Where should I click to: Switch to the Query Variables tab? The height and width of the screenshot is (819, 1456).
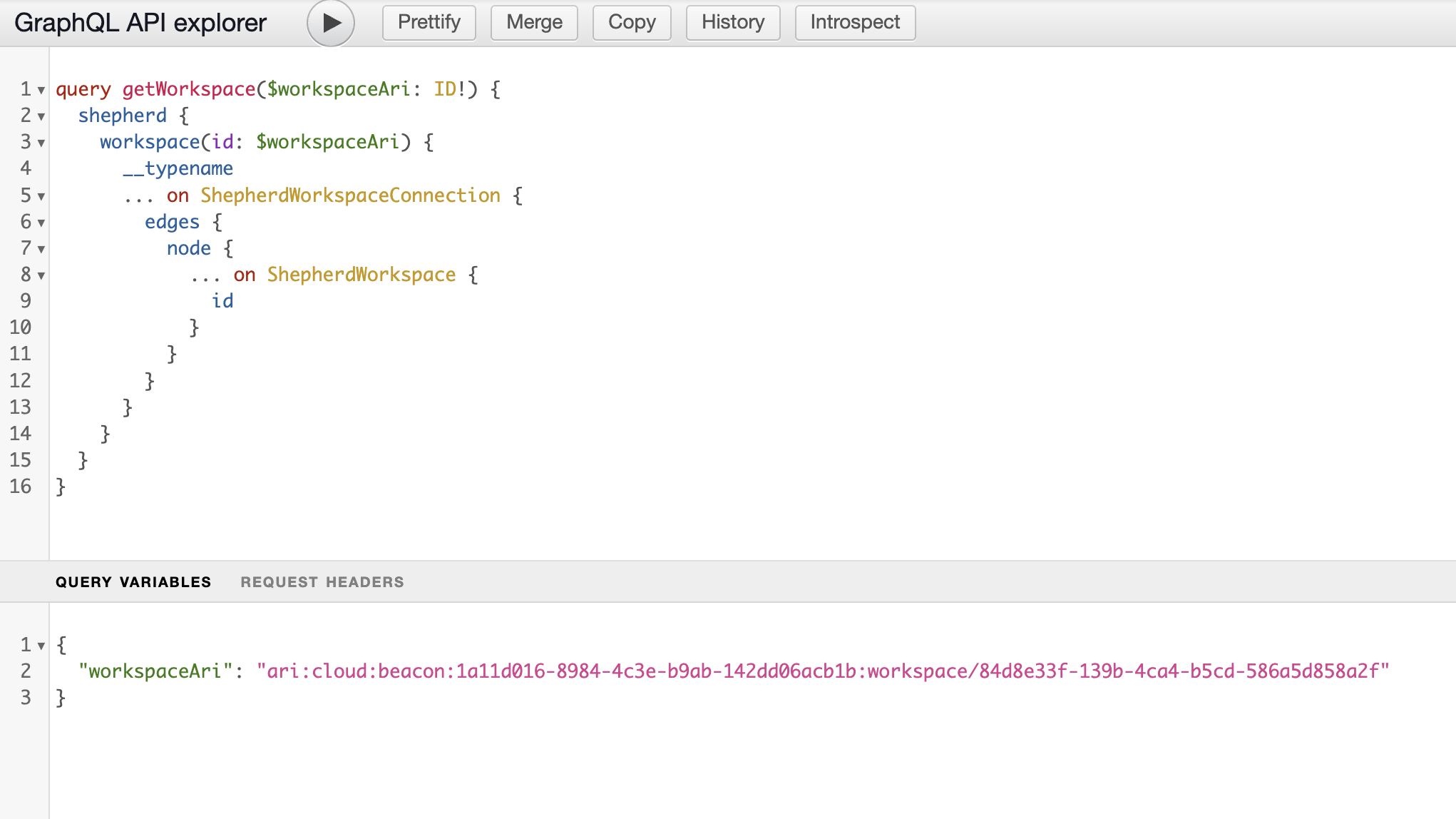(x=134, y=581)
